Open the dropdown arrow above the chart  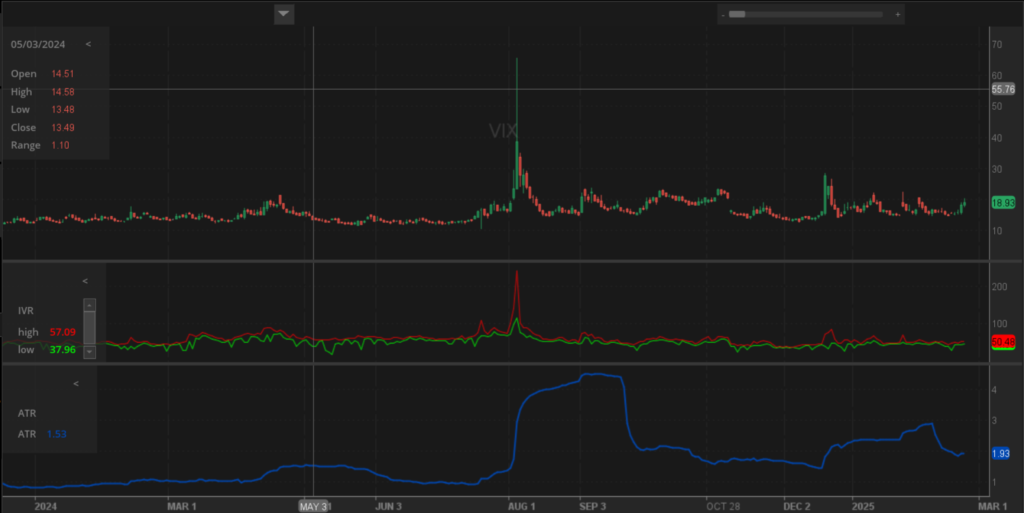coord(284,13)
